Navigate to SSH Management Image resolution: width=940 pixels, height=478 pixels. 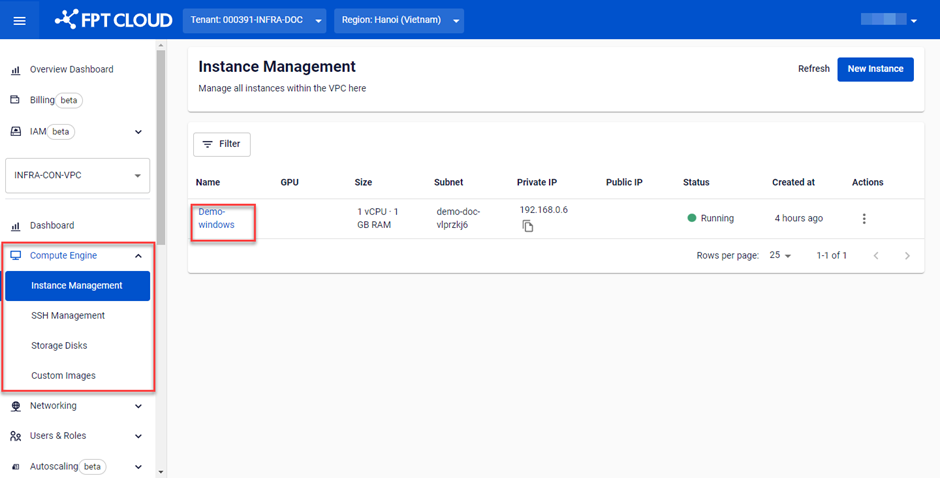click(x=68, y=316)
